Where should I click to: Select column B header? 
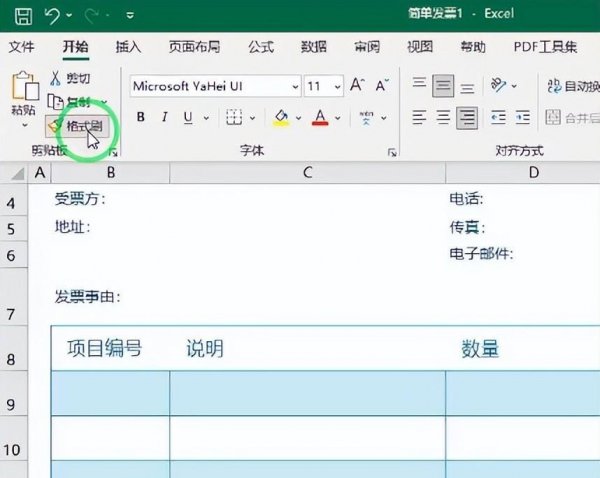click(x=111, y=173)
